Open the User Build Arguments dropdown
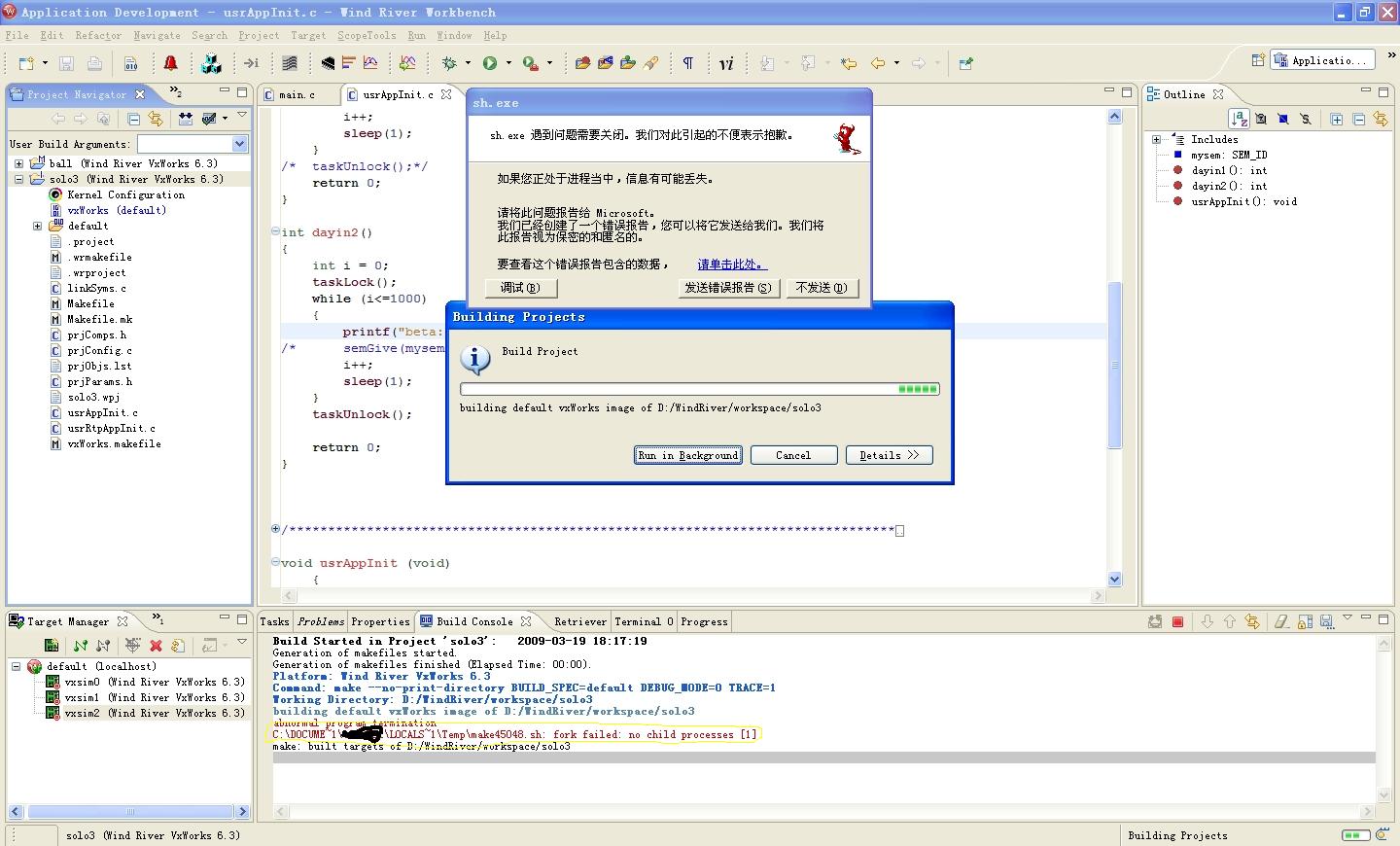 [x=239, y=144]
